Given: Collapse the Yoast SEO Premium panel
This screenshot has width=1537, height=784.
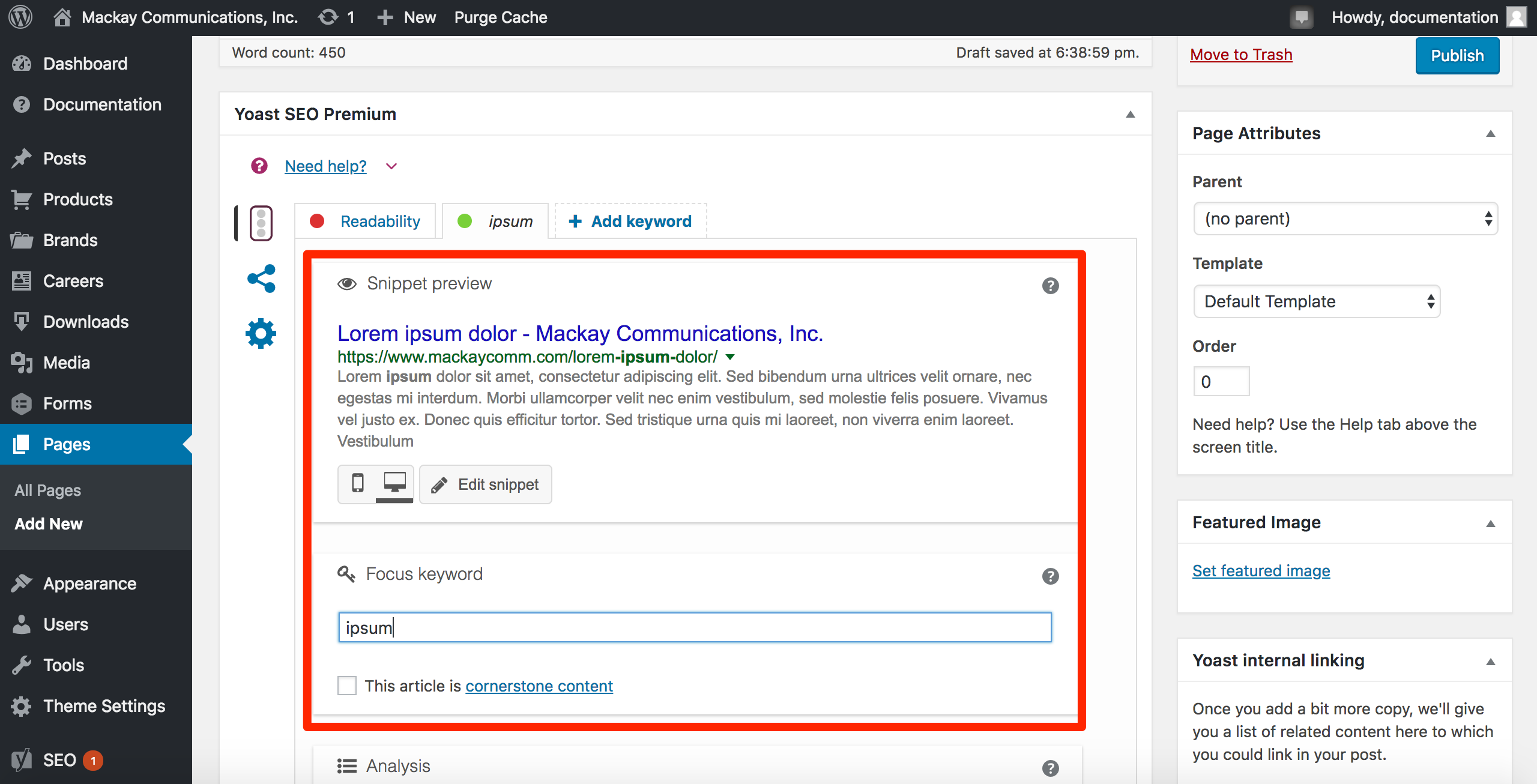Looking at the screenshot, I should (1130, 114).
